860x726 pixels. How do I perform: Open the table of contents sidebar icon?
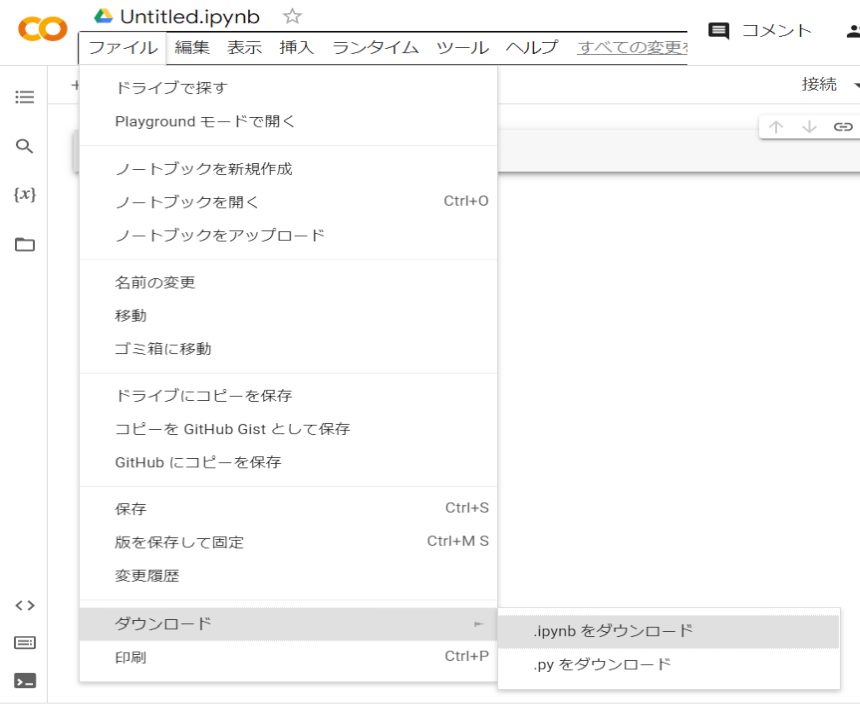pos(25,97)
